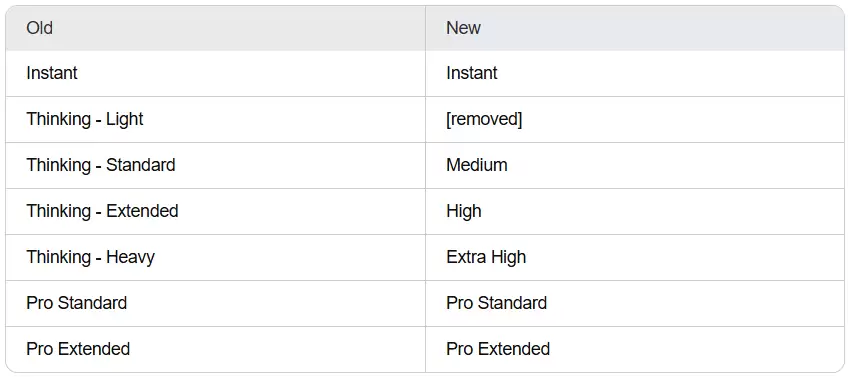
Task: Select the "Instant" cell in Old column
Action: pos(215,74)
